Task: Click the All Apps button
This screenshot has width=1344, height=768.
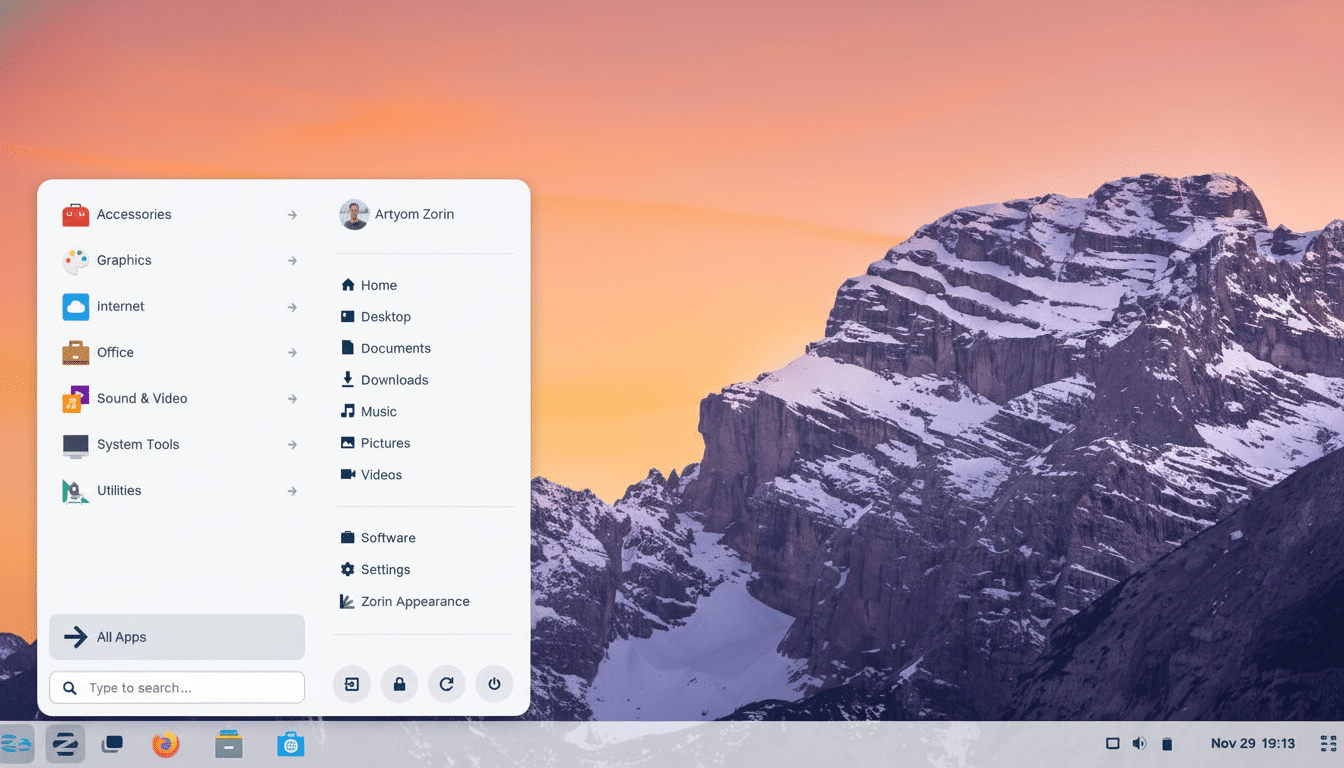Action: pos(176,637)
